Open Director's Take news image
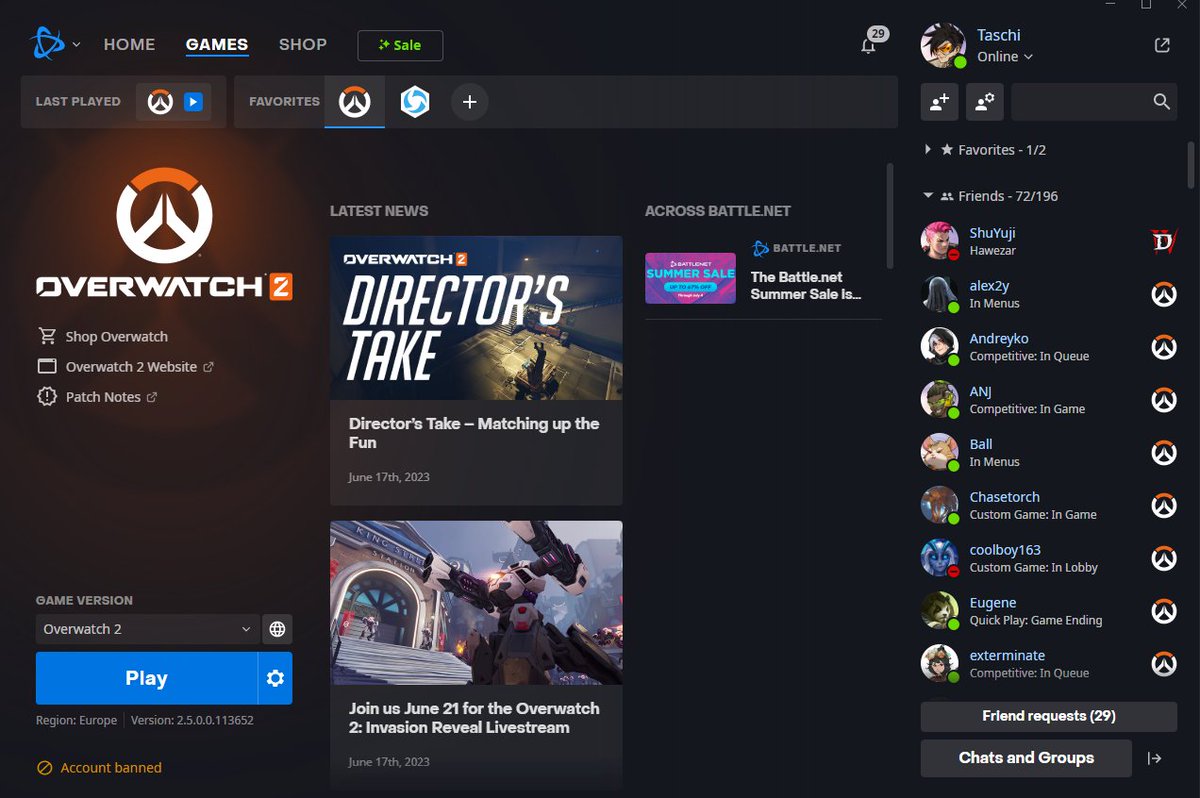 pyautogui.click(x=476, y=318)
